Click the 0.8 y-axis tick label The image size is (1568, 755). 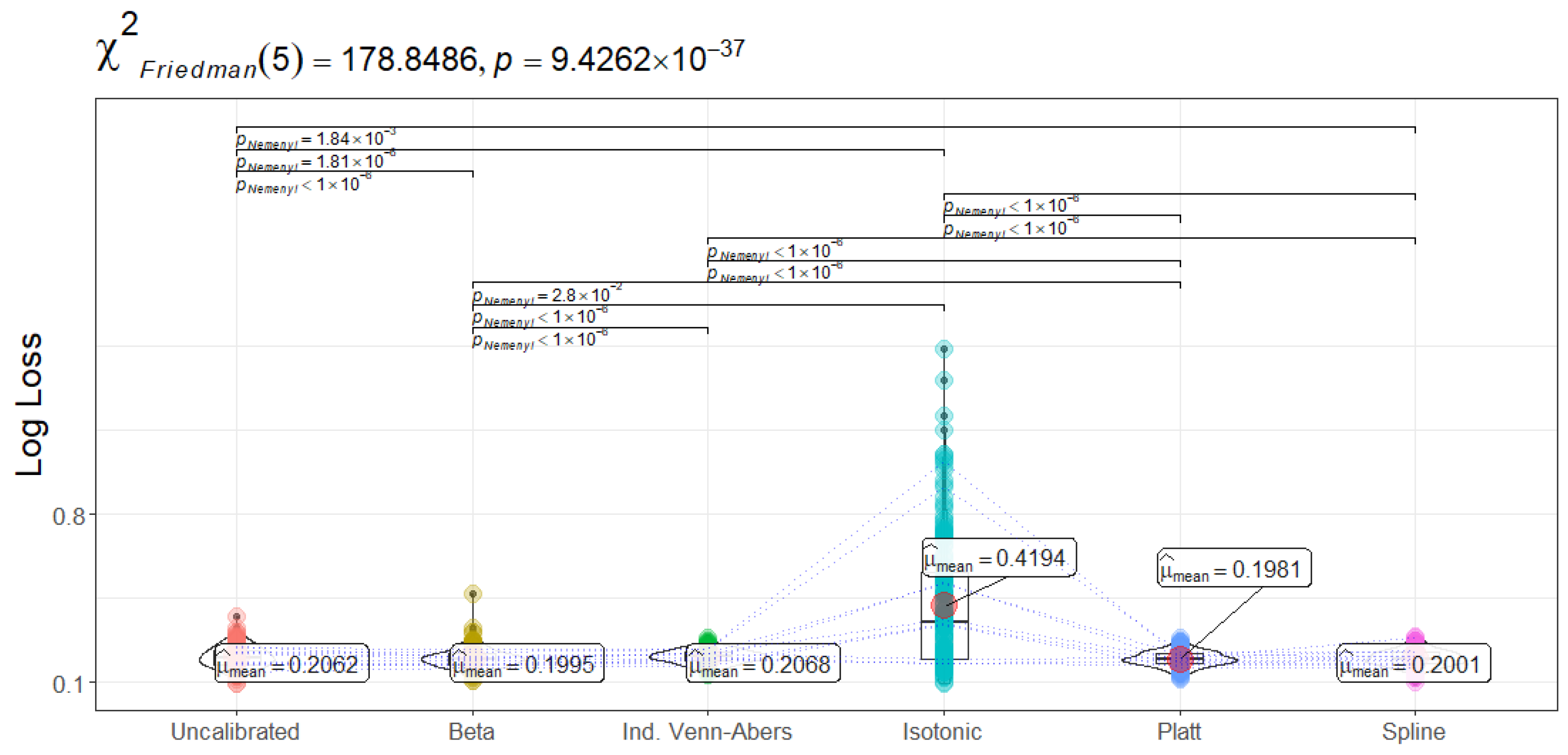pyautogui.click(x=68, y=516)
